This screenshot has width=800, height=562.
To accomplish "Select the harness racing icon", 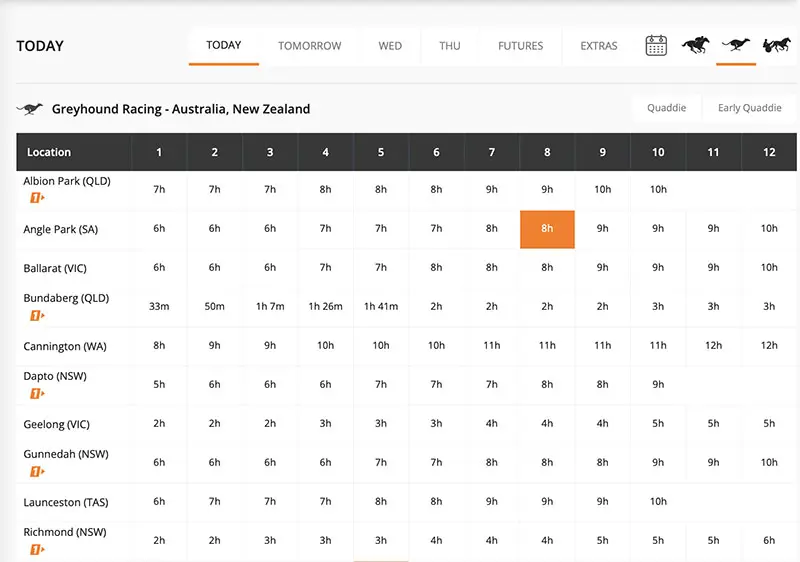I will 777,45.
